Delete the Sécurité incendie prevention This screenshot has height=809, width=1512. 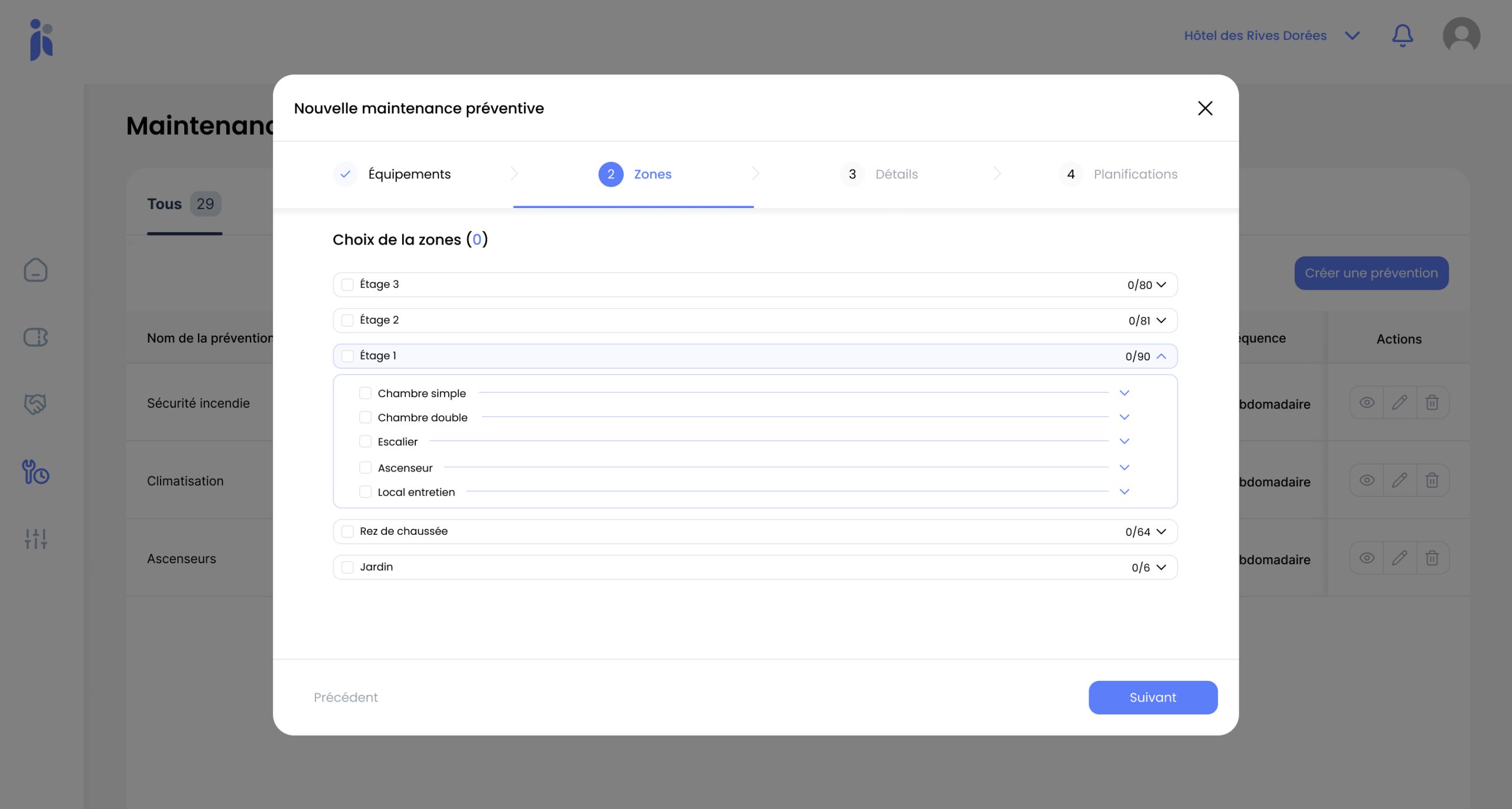1432,403
